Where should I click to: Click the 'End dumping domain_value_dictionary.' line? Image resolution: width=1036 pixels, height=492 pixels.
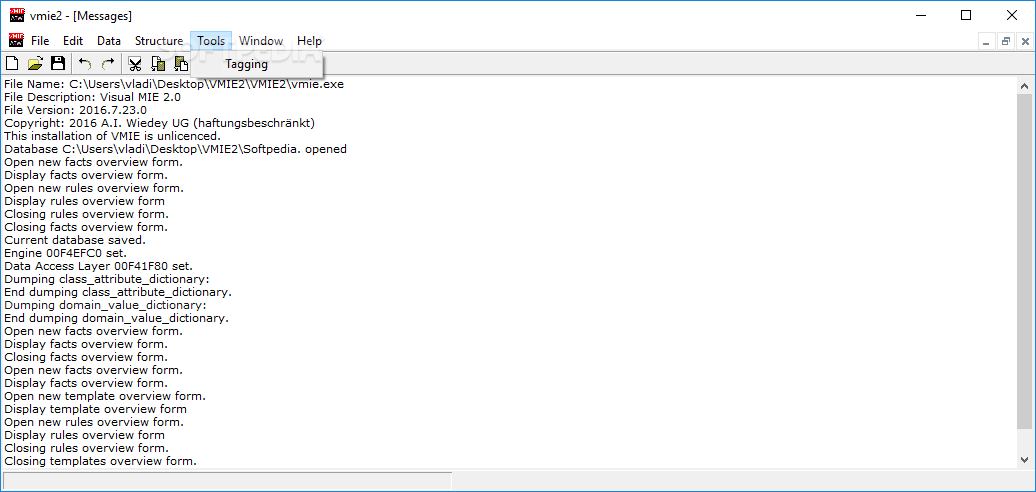pos(116,318)
